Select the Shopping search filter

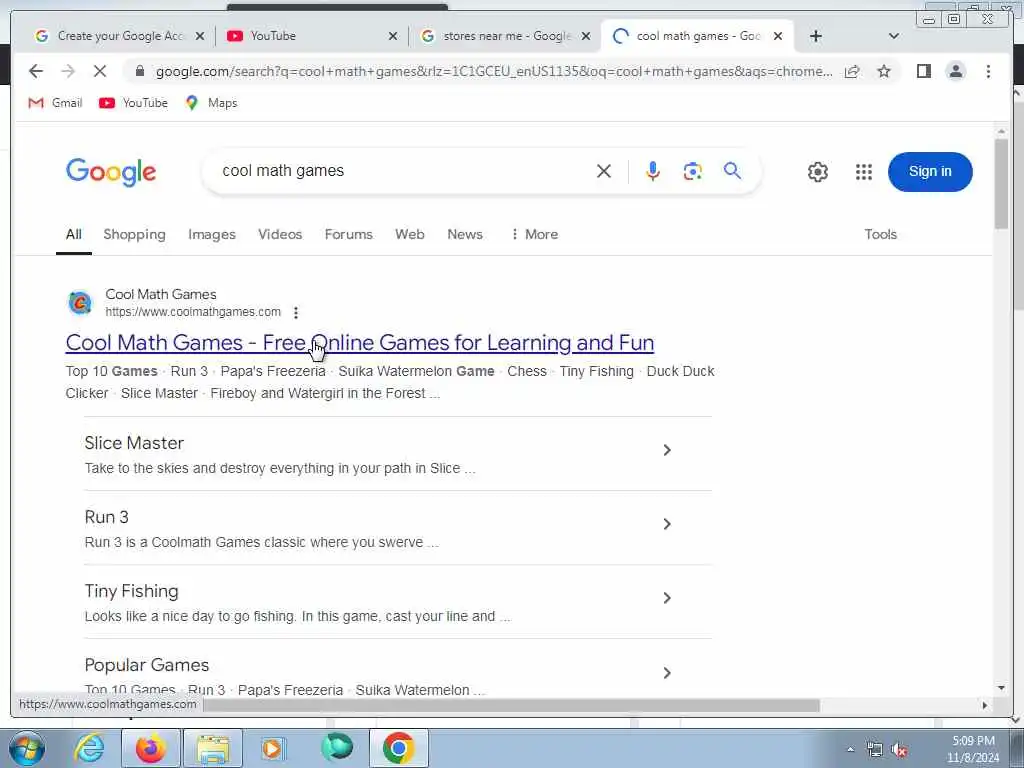tap(135, 234)
